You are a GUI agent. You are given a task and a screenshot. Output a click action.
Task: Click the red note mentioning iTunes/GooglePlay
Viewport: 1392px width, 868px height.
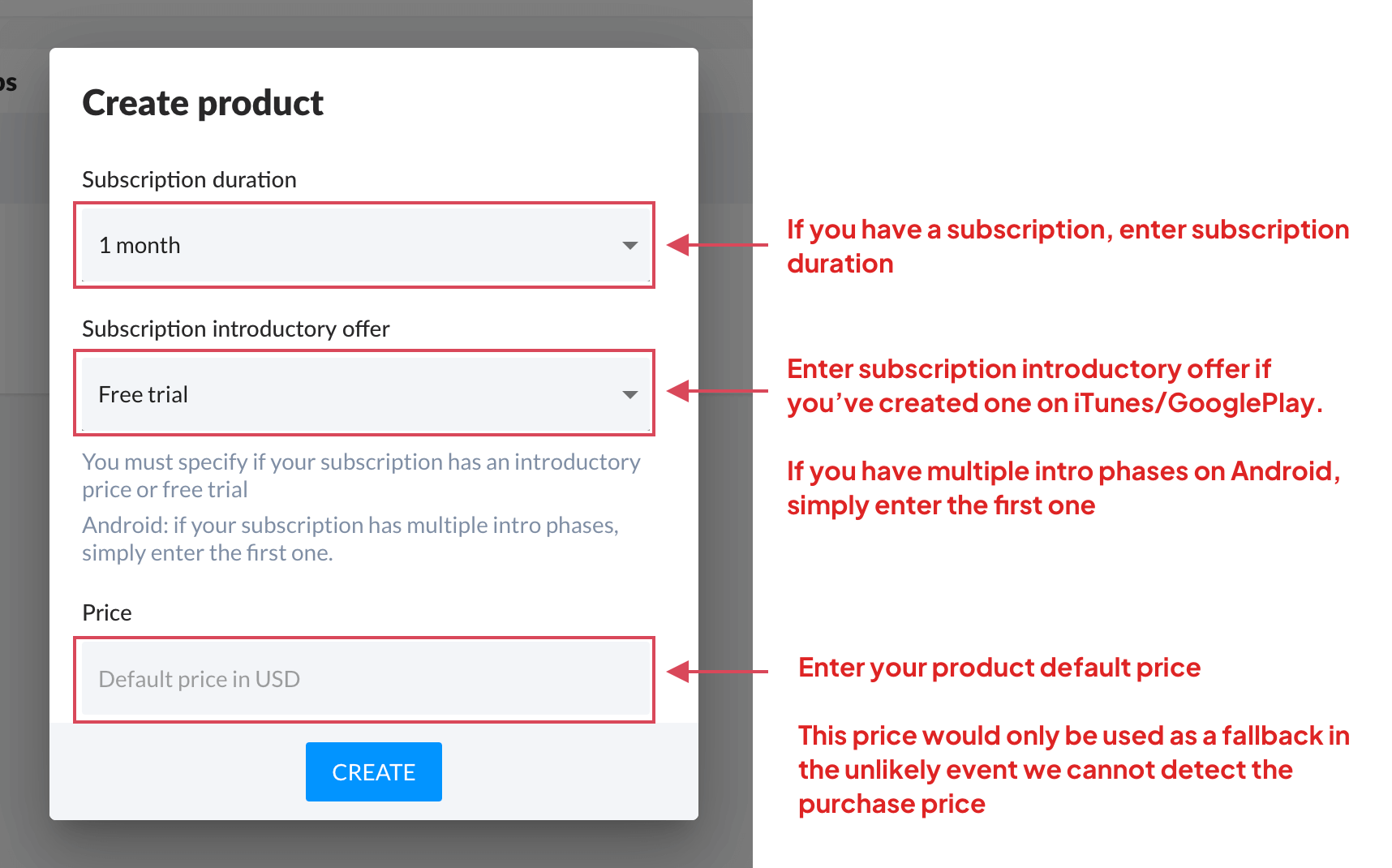[x=1054, y=386]
